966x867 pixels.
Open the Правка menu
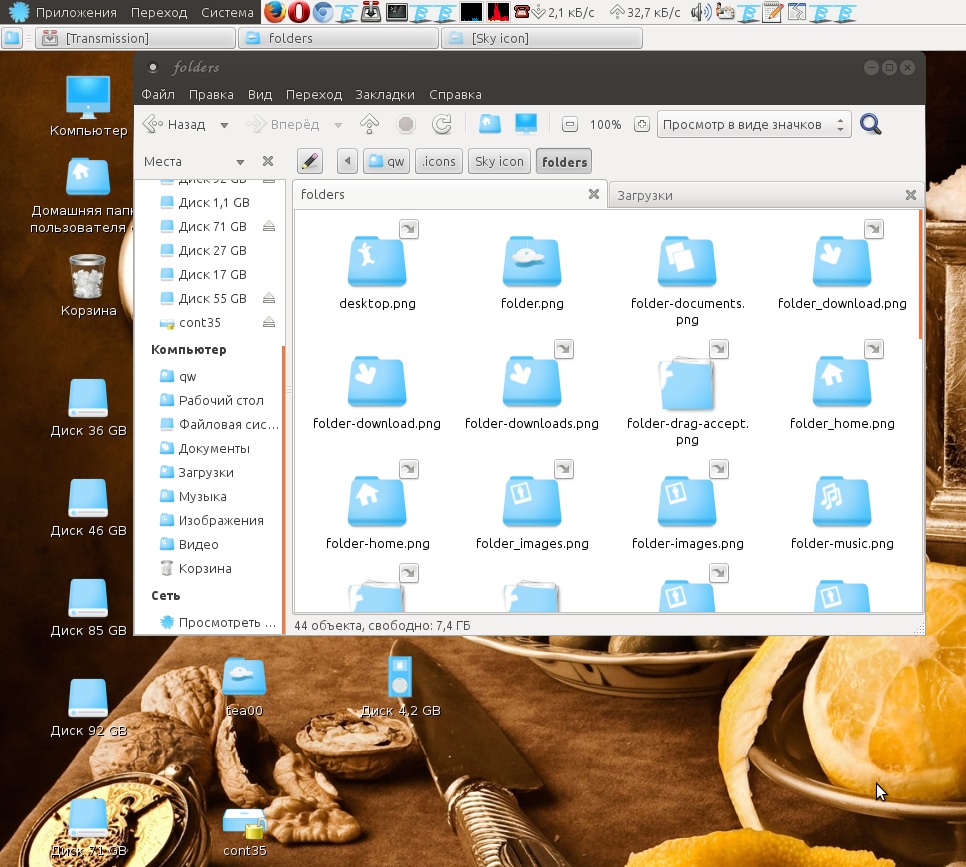pos(211,94)
